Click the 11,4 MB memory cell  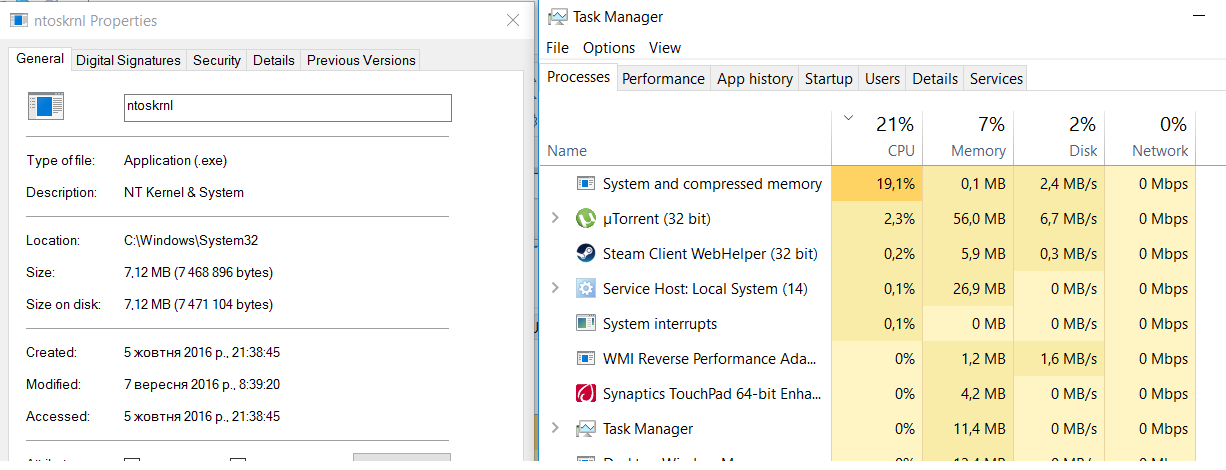tap(968, 429)
